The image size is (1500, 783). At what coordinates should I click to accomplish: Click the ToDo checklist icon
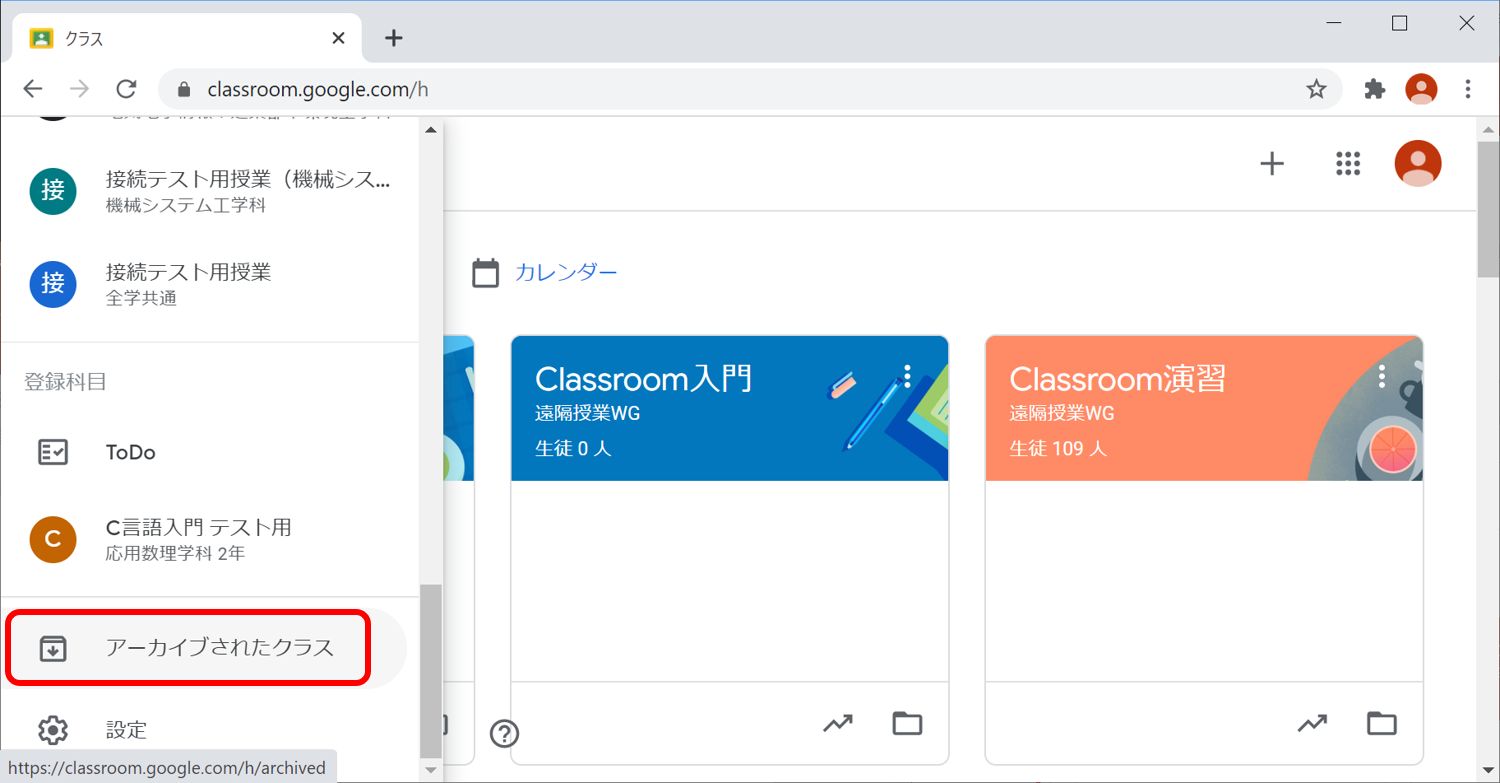(53, 452)
